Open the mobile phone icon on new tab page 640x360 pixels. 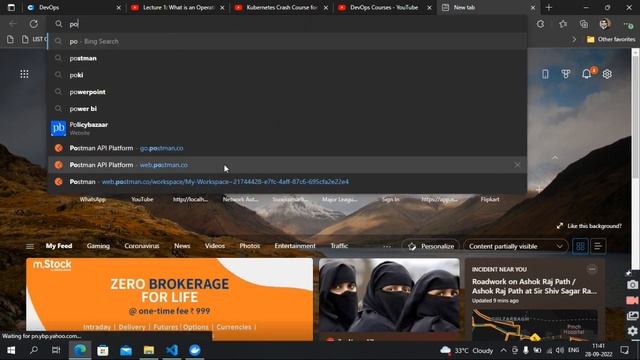[545, 74]
